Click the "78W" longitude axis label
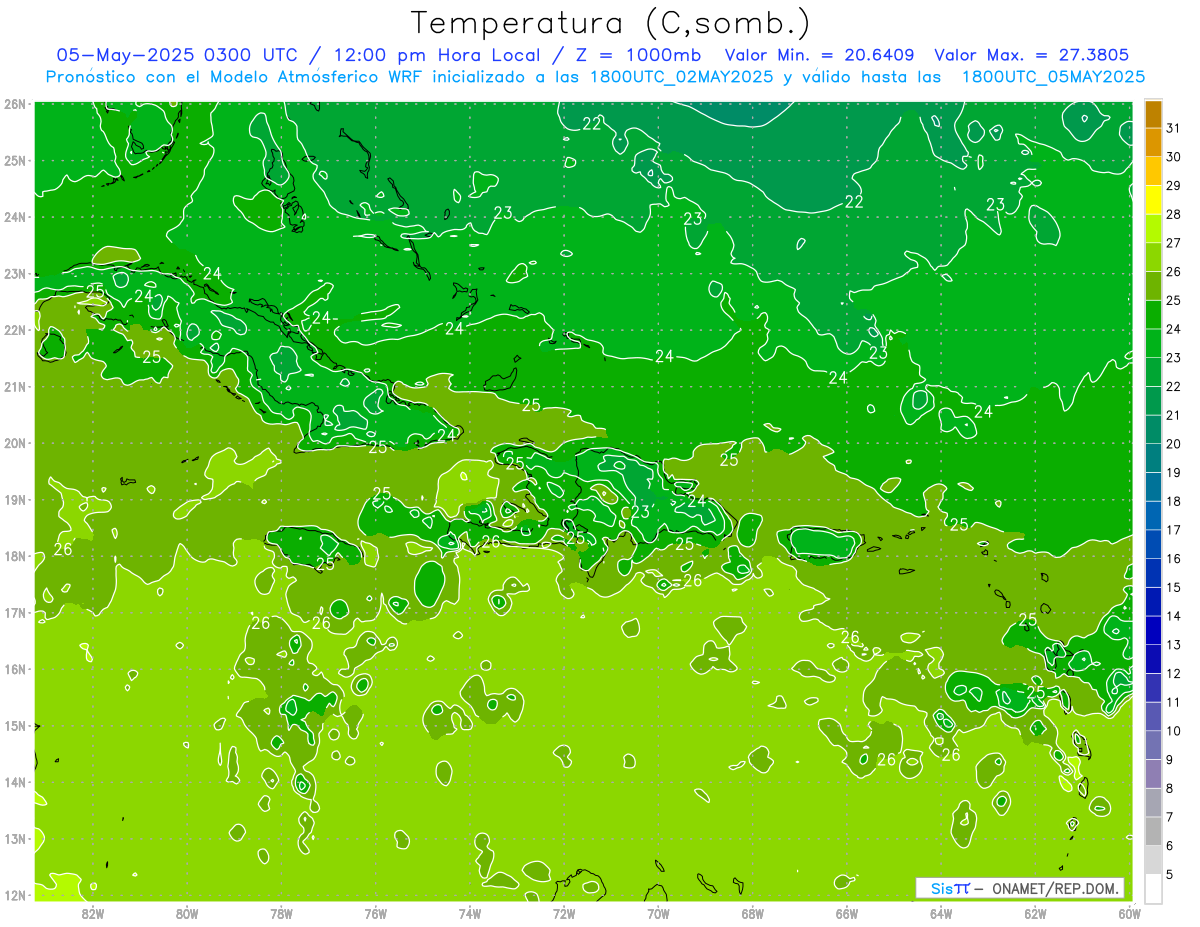Screen dimensions: 1200x927 tap(281, 913)
